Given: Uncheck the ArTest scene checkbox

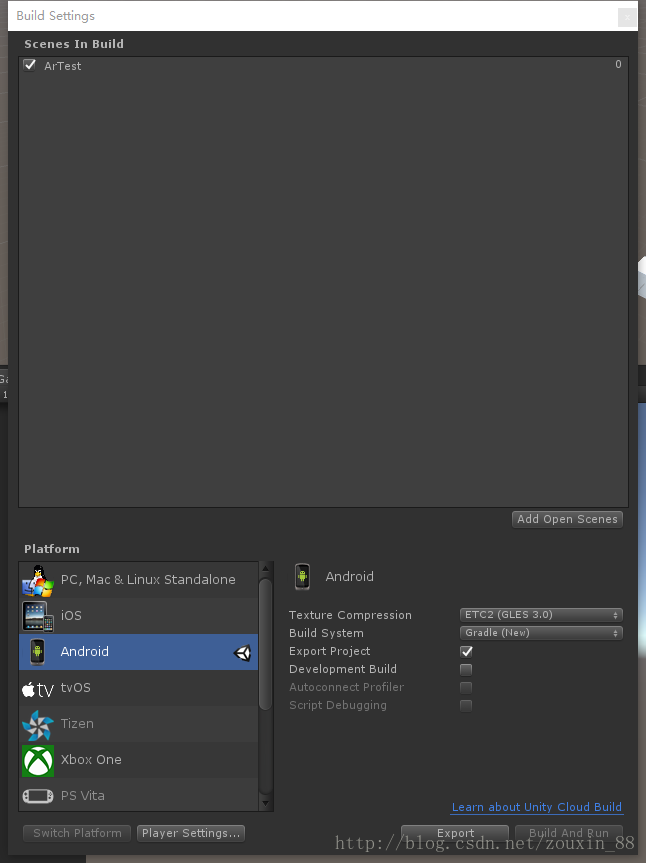Looking at the screenshot, I should 30,65.
